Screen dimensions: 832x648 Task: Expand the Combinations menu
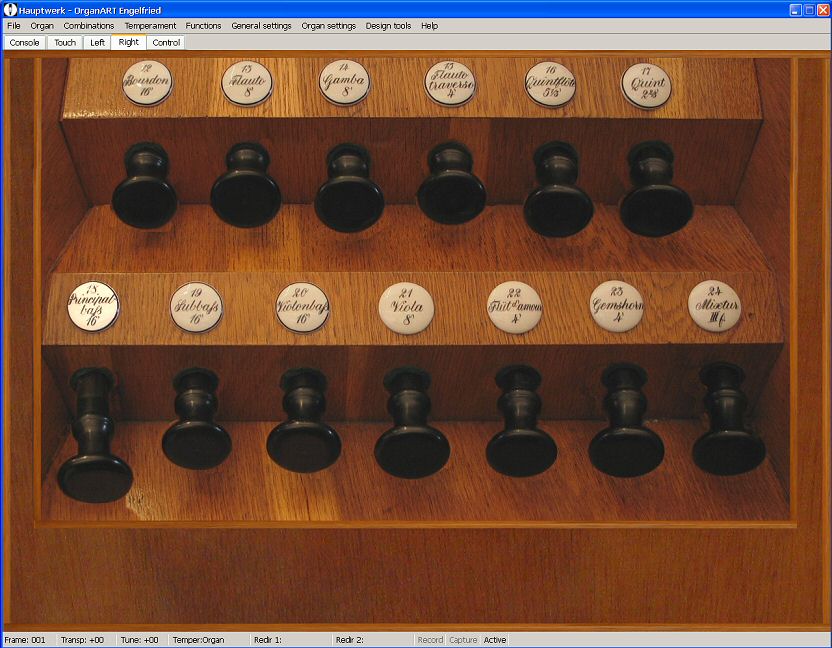89,26
